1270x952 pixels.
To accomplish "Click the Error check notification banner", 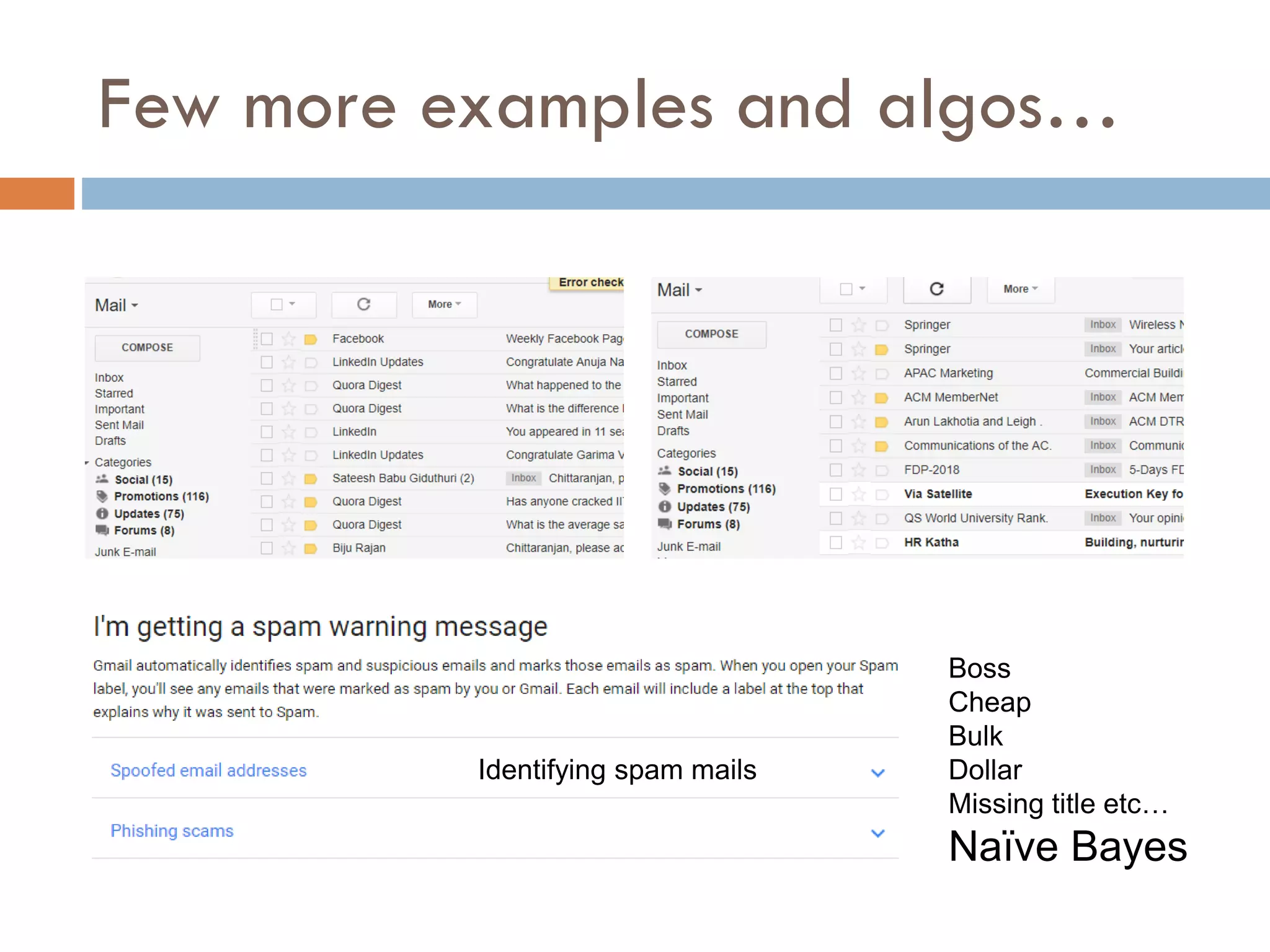I will [587, 283].
